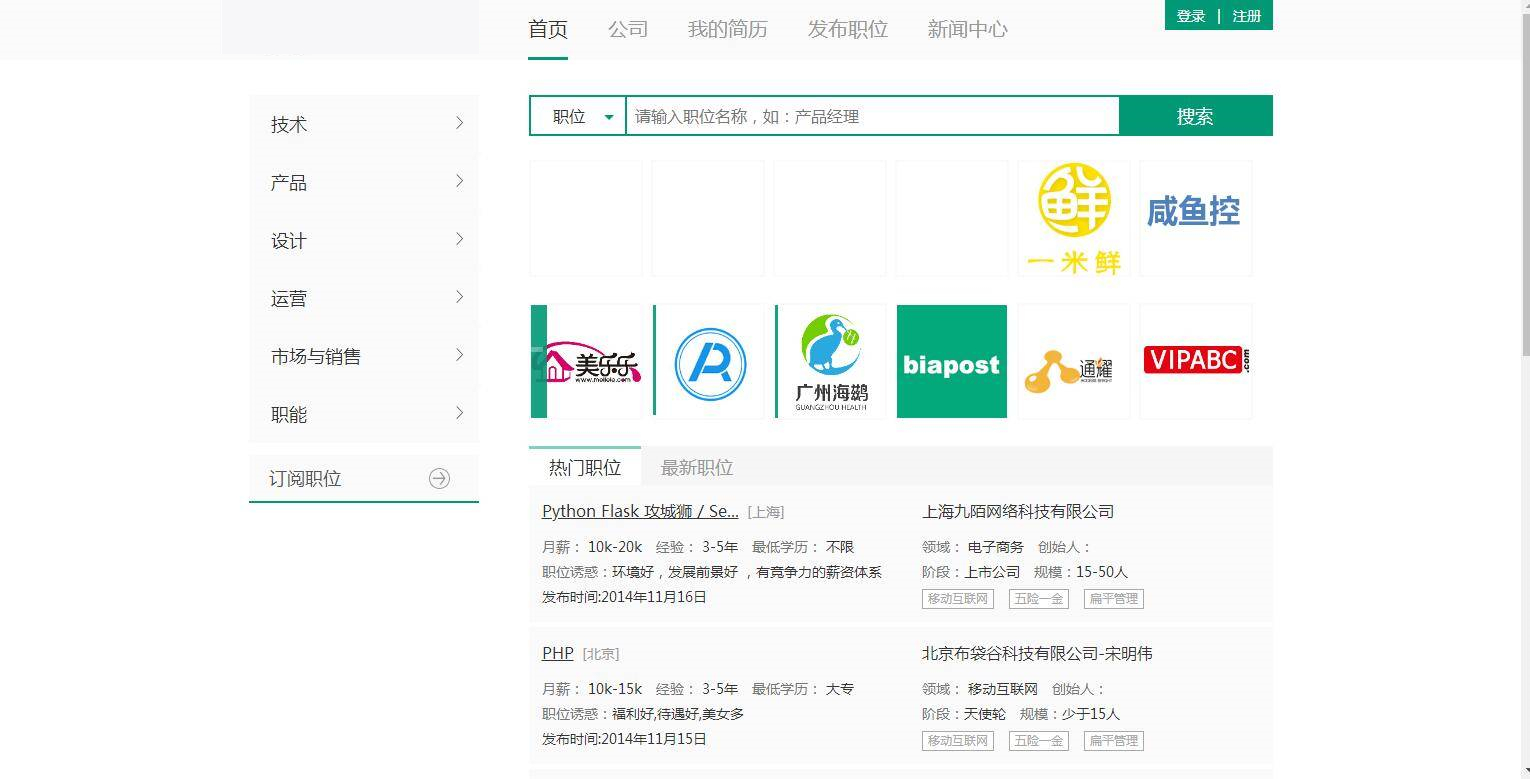1530x779 pixels.
Task: Switch to the 最新职位 tab
Action: pos(696,467)
